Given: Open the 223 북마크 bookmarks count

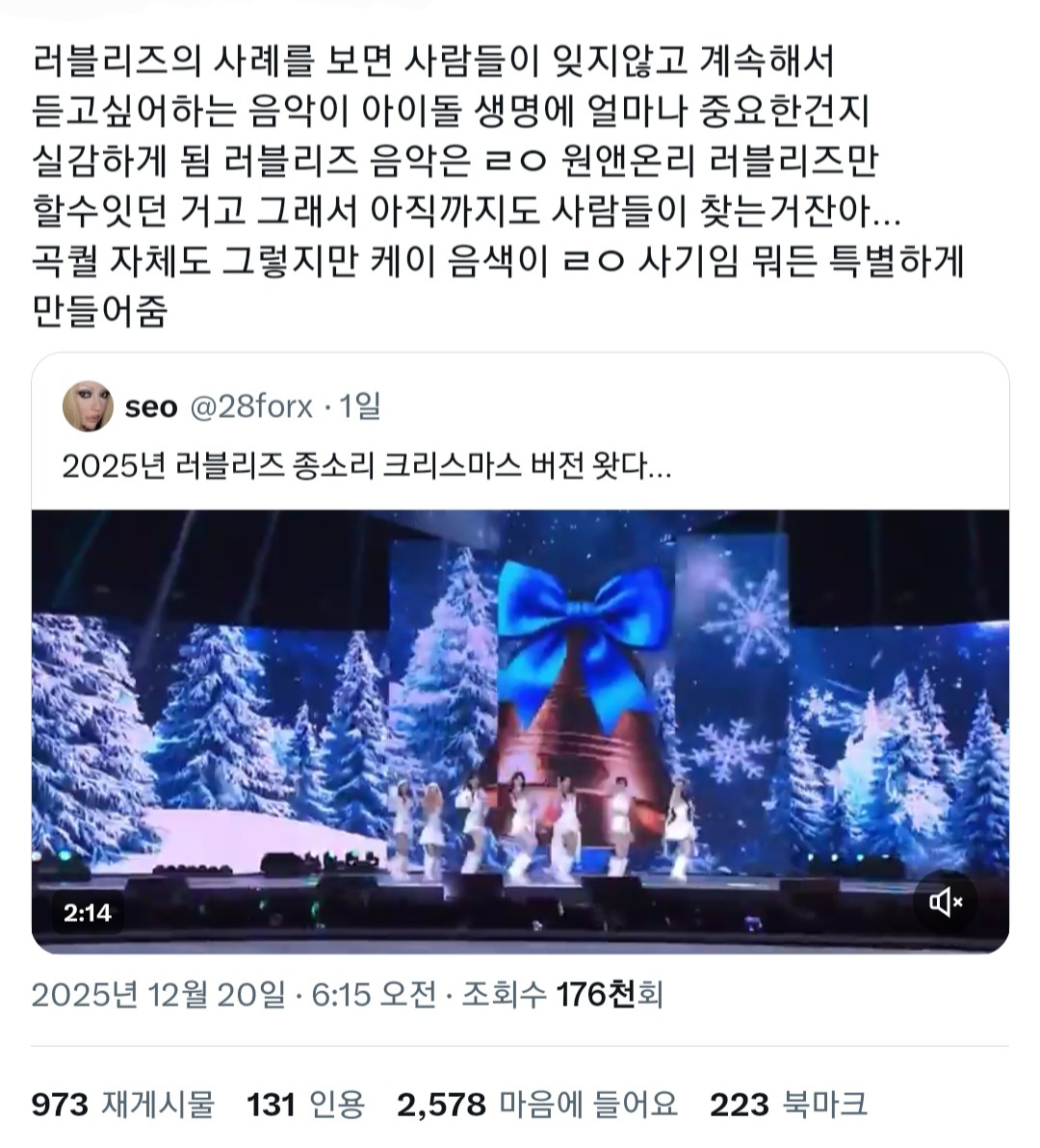Looking at the screenshot, I should coord(789,1104).
